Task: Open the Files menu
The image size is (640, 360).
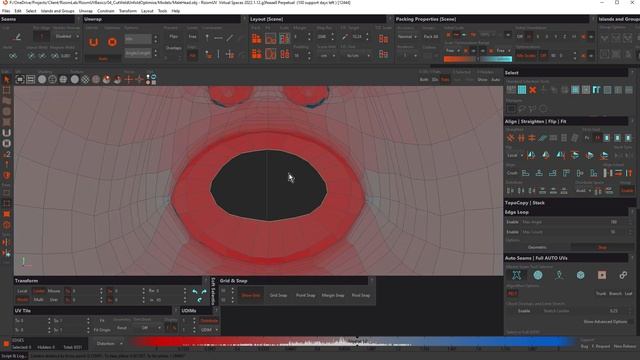Action: [x=6, y=11]
